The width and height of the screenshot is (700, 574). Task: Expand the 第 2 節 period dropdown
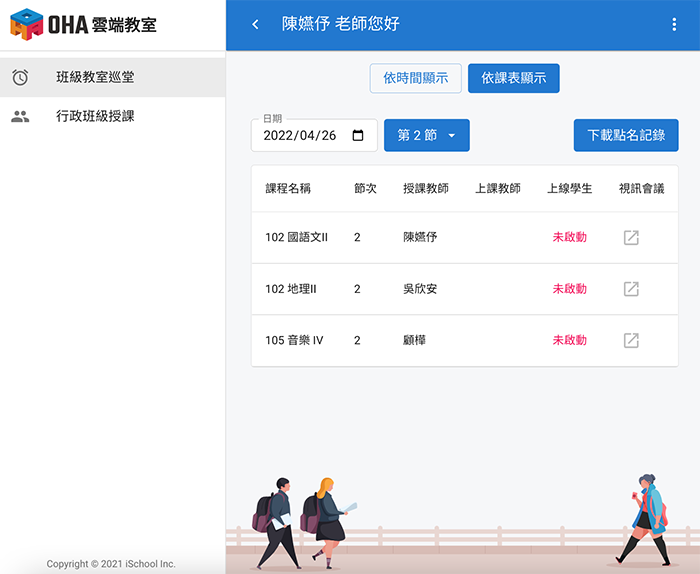(x=426, y=136)
